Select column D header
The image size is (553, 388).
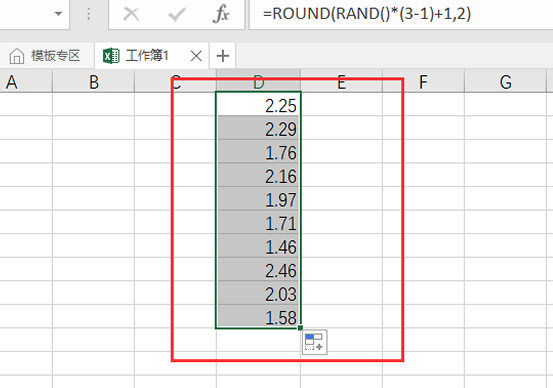click(259, 81)
